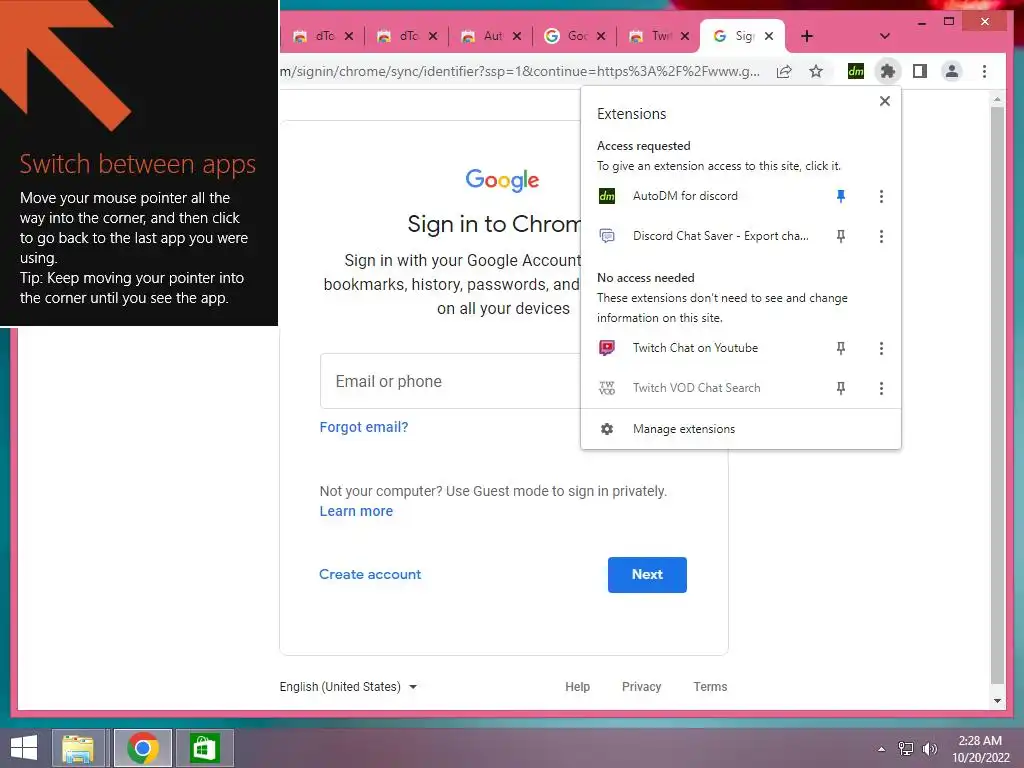1024x768 pixels.
Task: Toggle Chrome side panel icon
Action: pos(920,71)
